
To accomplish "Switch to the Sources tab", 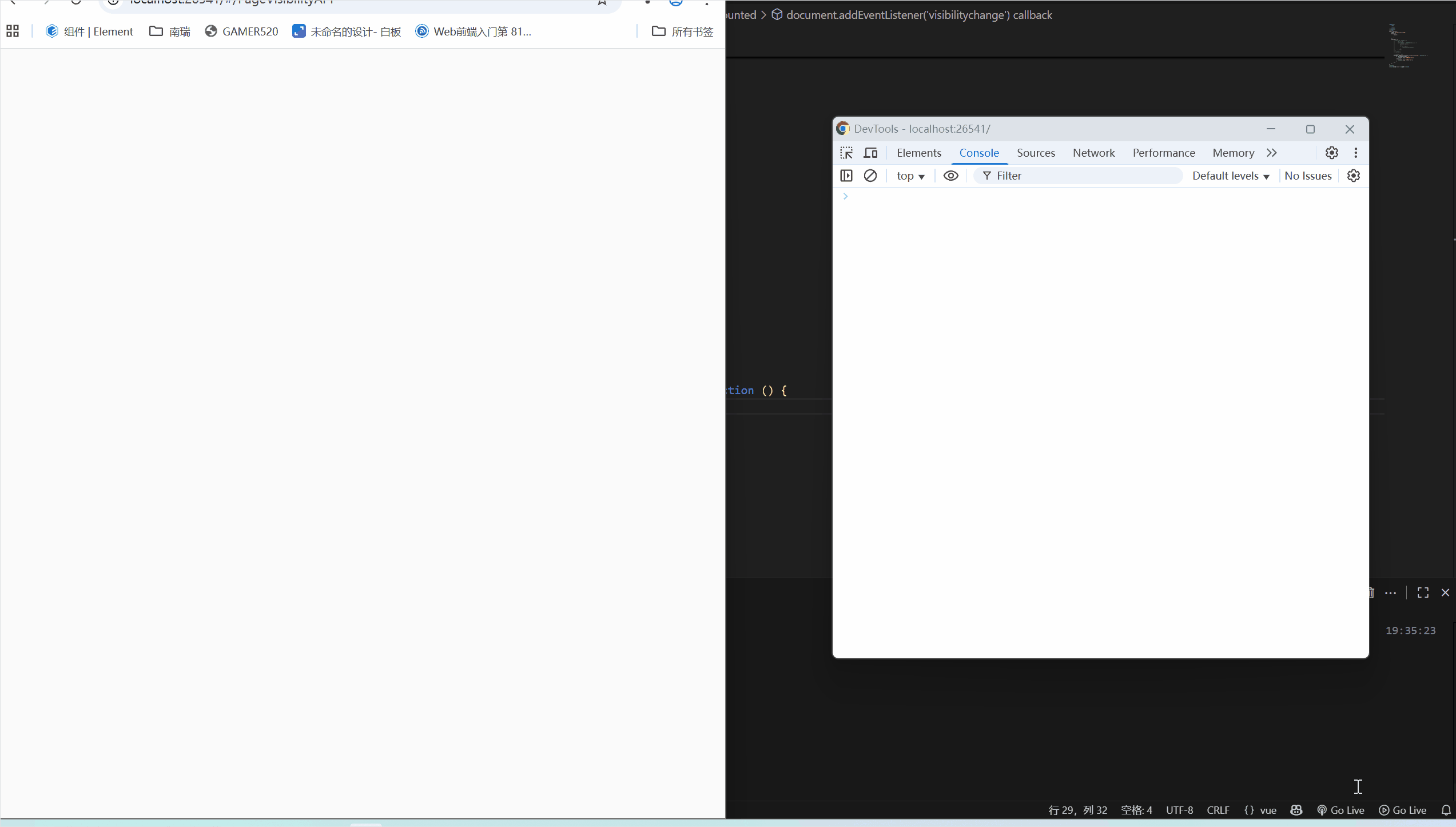I will [1036, 153].
